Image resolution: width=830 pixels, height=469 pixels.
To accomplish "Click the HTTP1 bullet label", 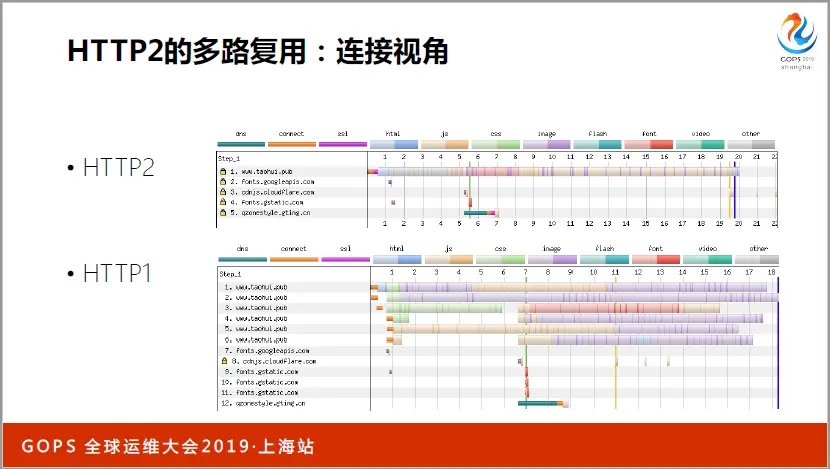I will 117,273.
